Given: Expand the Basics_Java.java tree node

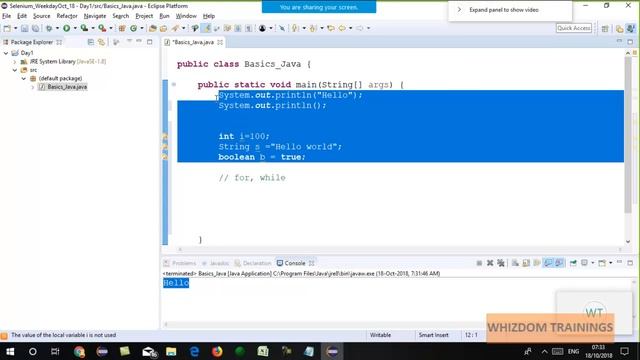Looking at the screenshot, I should [33, 87].
